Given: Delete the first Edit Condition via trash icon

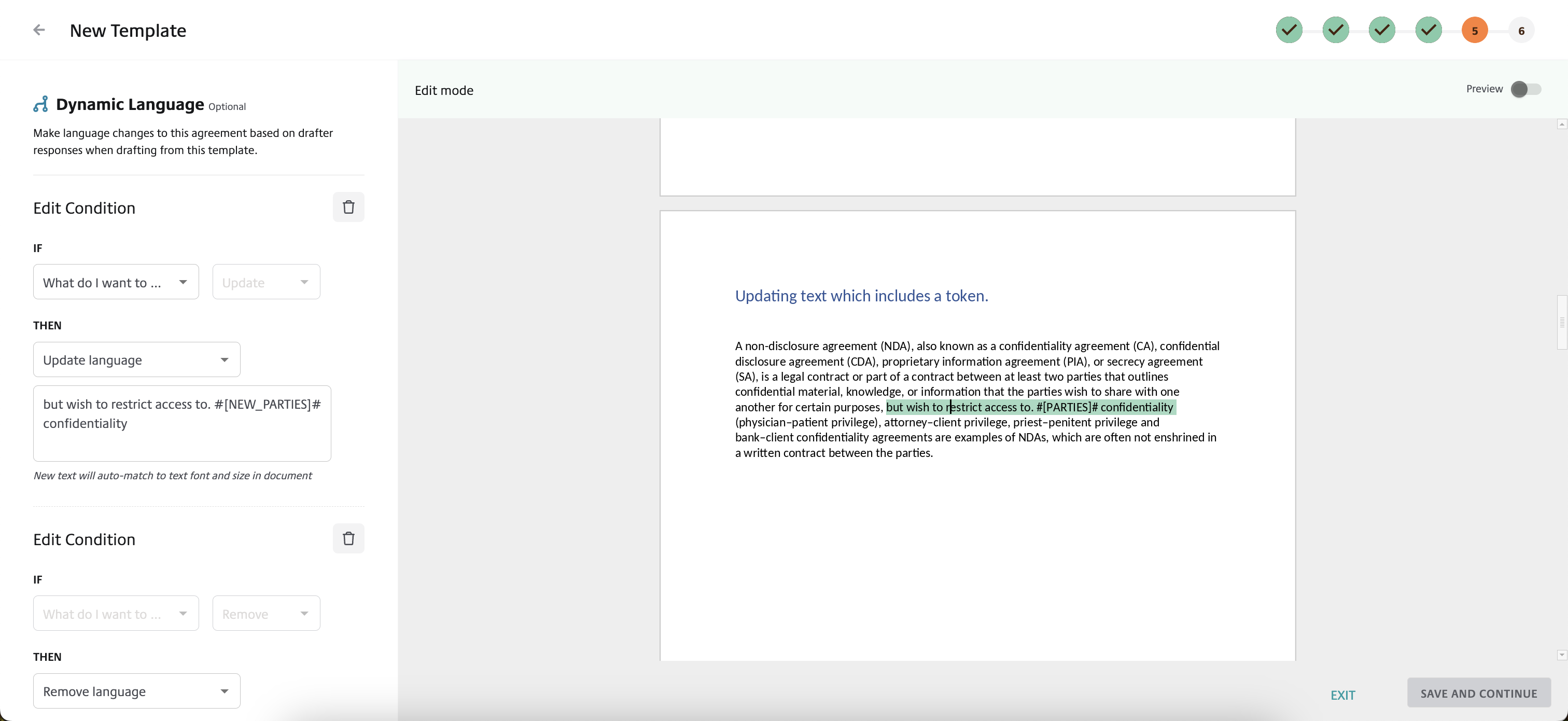Looking at the screenshot, I should (x=348, y=207).
